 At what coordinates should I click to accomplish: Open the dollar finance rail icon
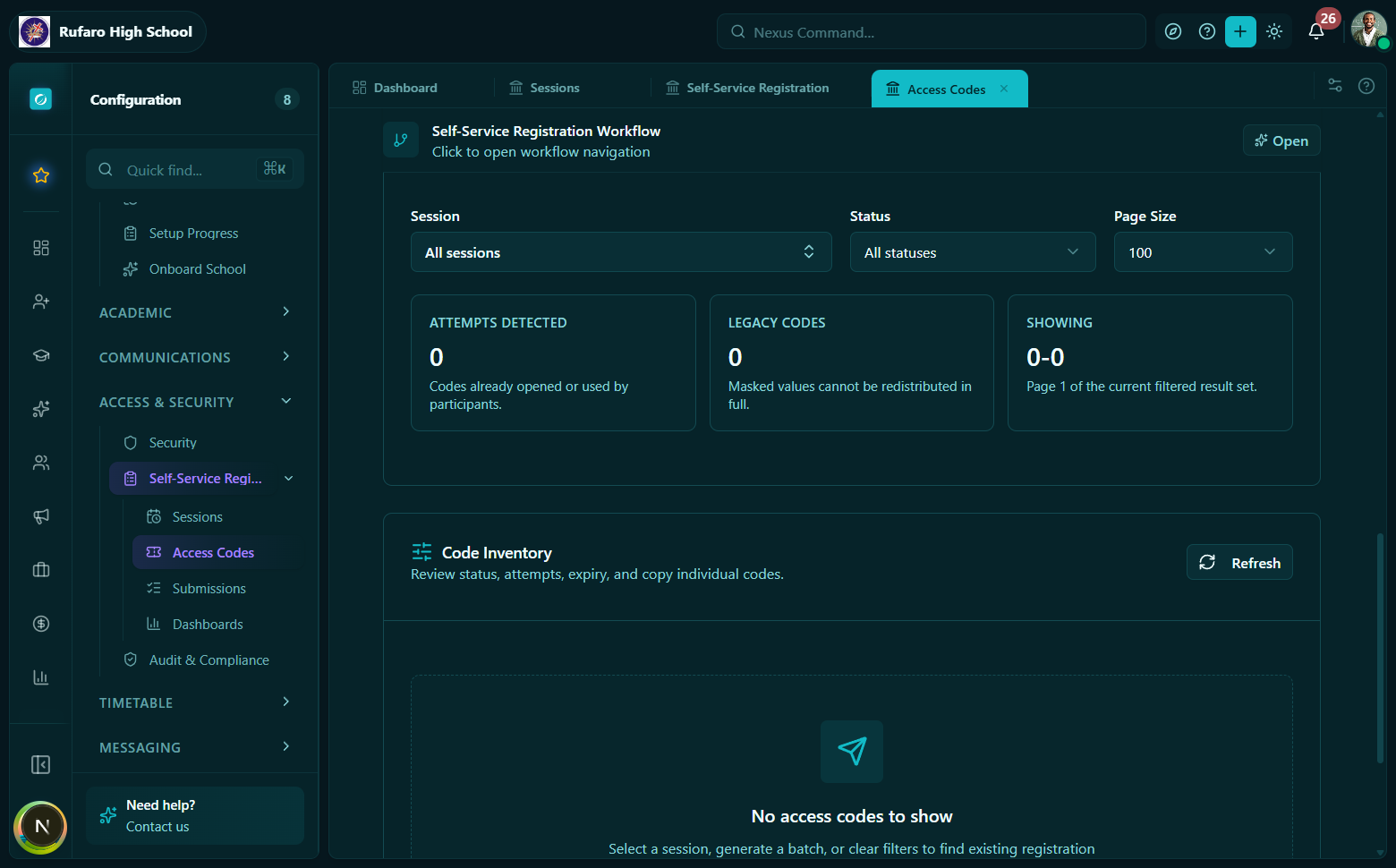tap(40, 624)
